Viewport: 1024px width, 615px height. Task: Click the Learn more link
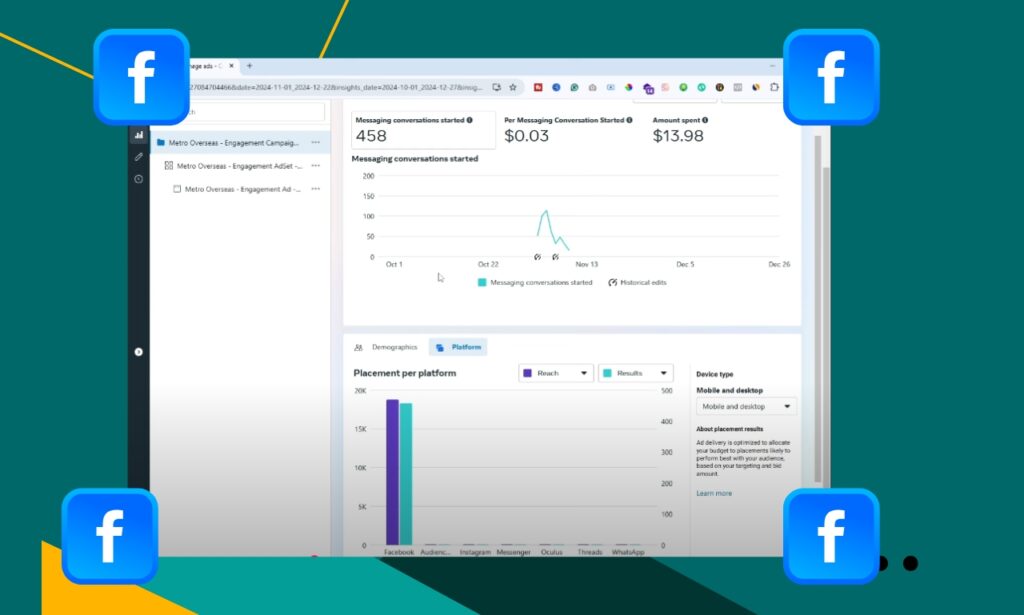pyautogui.click(x=714, y=493)
